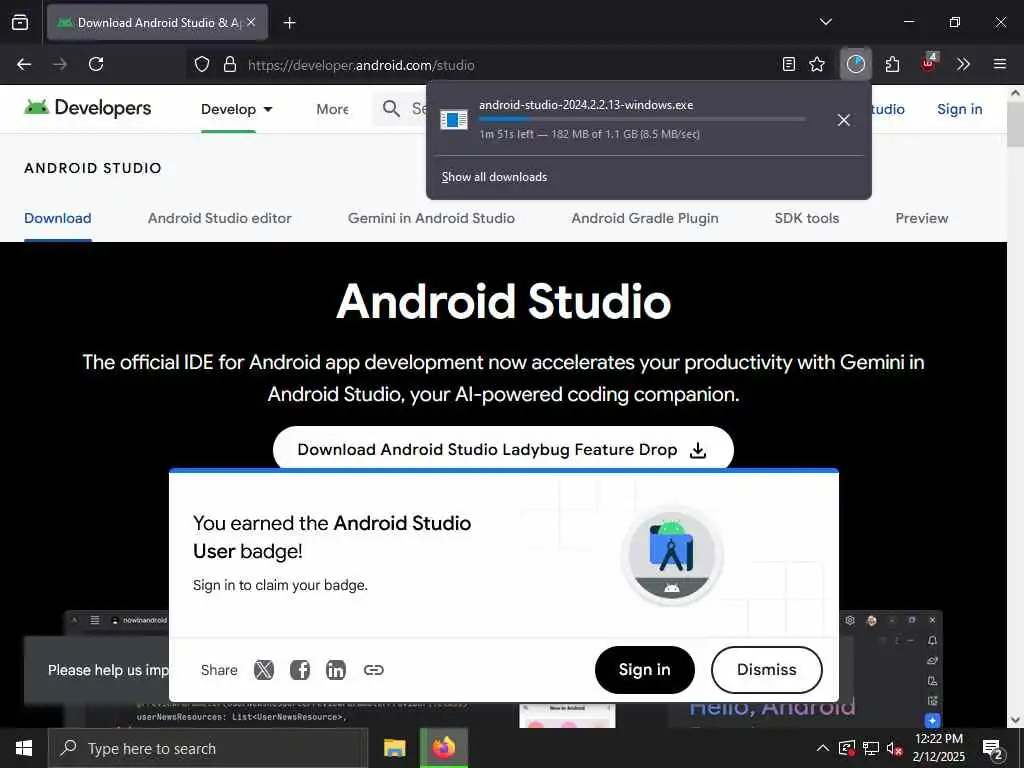This screenshot has height=768, width=1024.
Task: Click the muted volume tray icon
Action: coord(895,749)
